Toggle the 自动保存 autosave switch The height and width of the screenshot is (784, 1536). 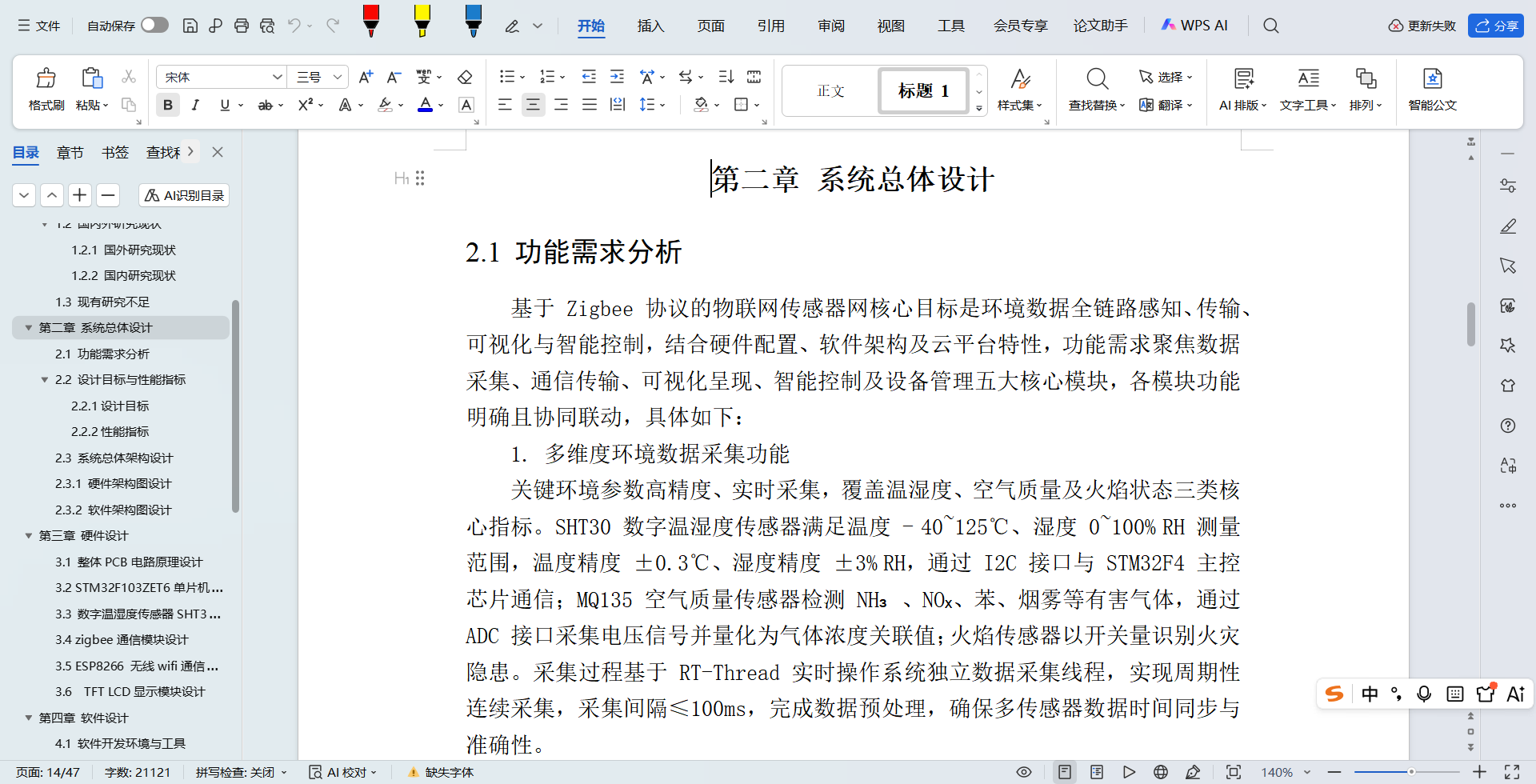[x=154, y=25]
